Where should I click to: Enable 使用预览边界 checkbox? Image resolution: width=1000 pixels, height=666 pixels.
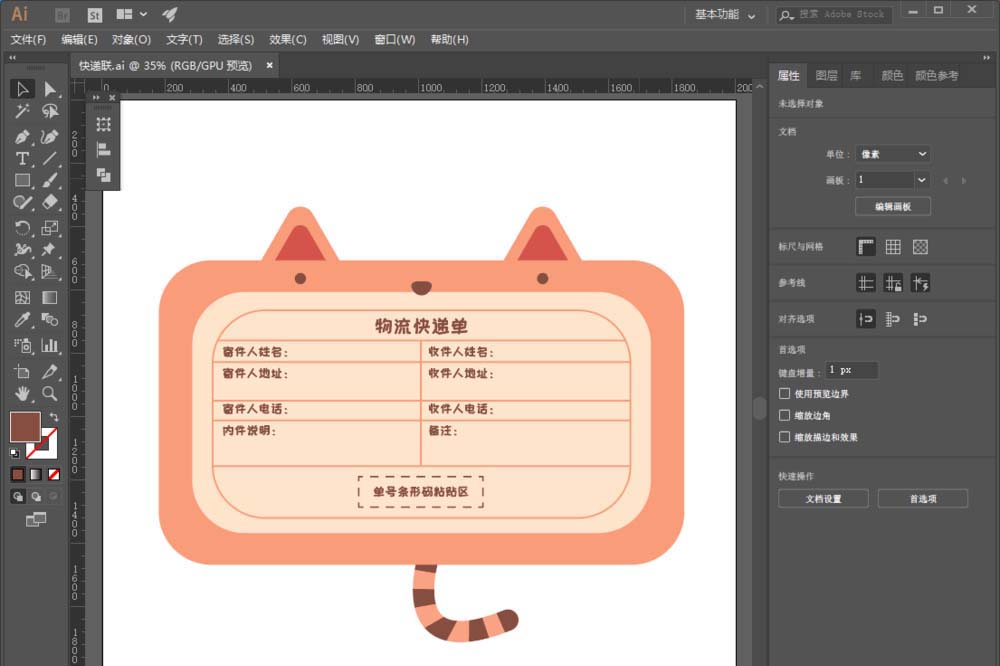[x=784, y=394]
